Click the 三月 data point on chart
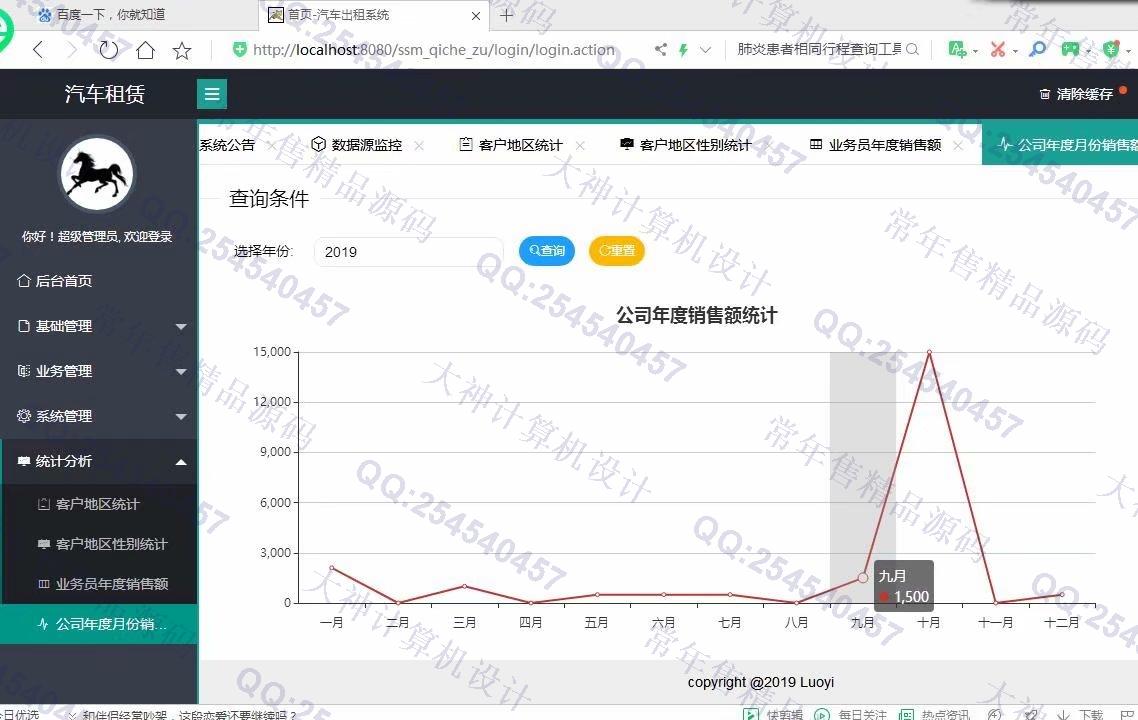Viewport: 1138px width, 720px height. pyautogui.click(x=464, y=586)
